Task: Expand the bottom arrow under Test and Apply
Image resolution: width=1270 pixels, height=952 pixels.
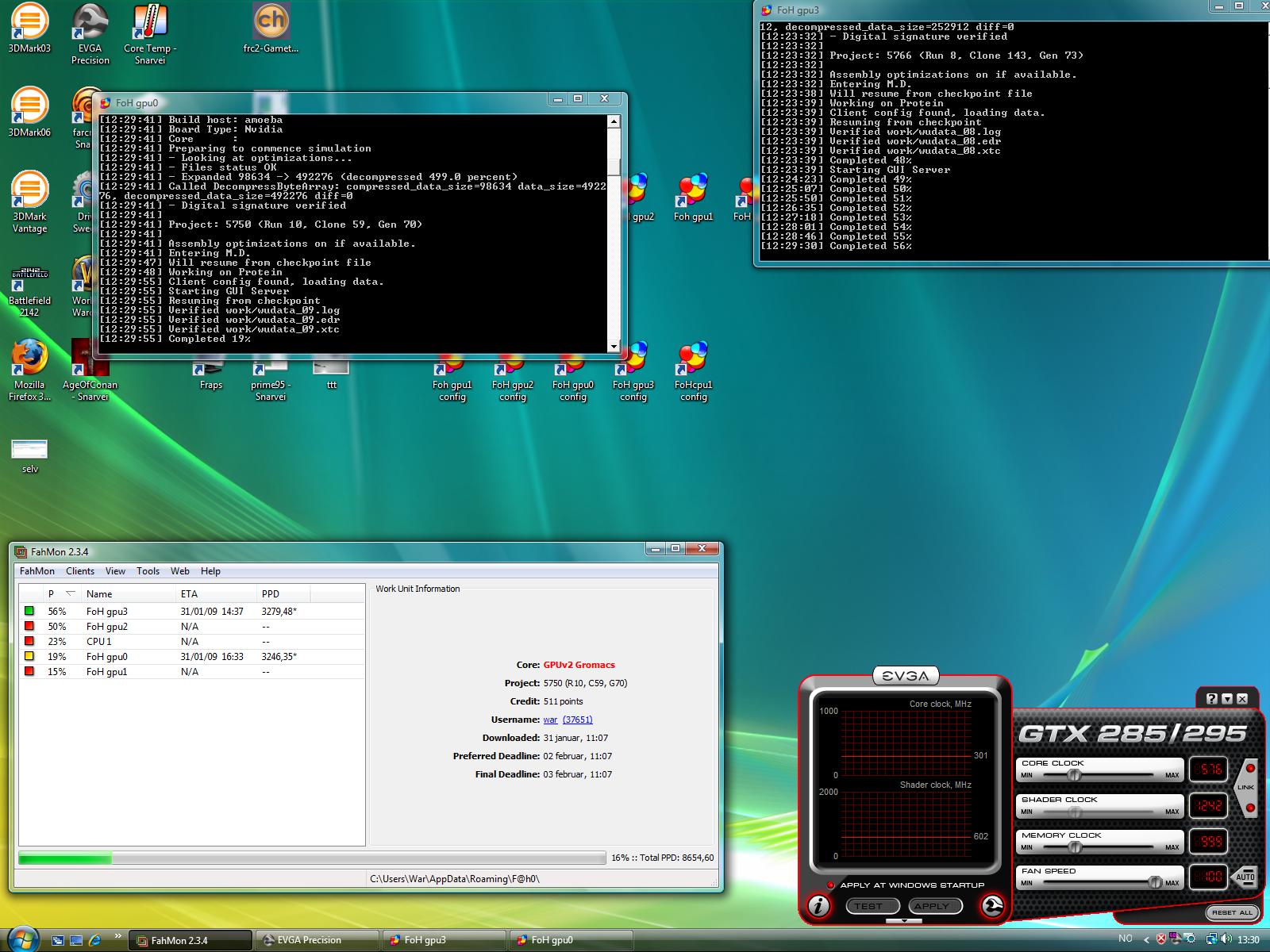Action: [904, 921]
